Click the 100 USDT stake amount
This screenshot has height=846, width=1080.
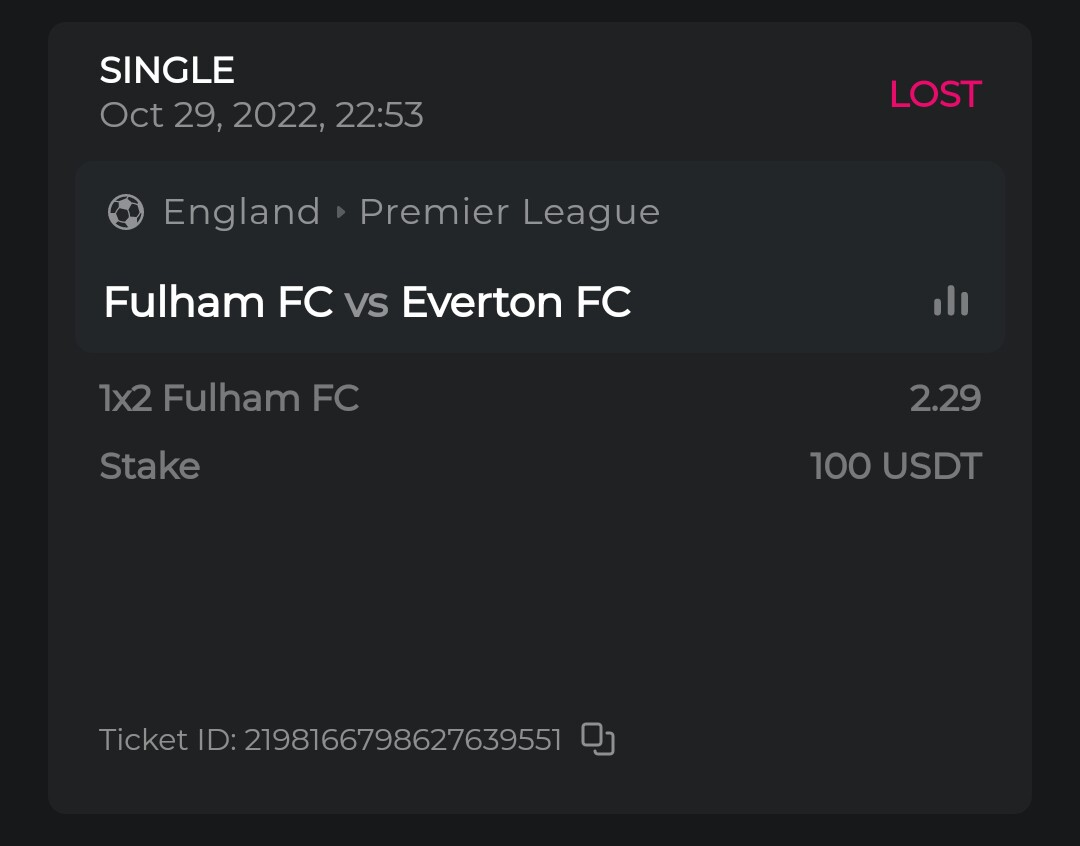(895, 466)
